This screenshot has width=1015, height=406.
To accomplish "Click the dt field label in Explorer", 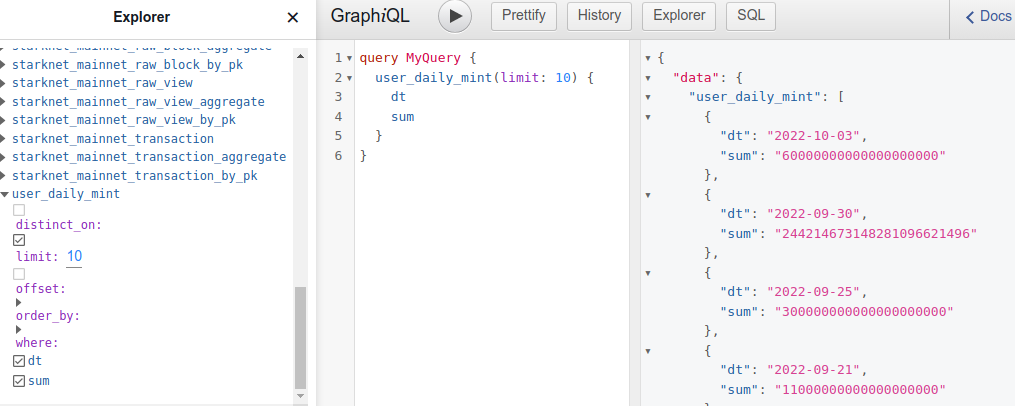I will coord(35,361).
